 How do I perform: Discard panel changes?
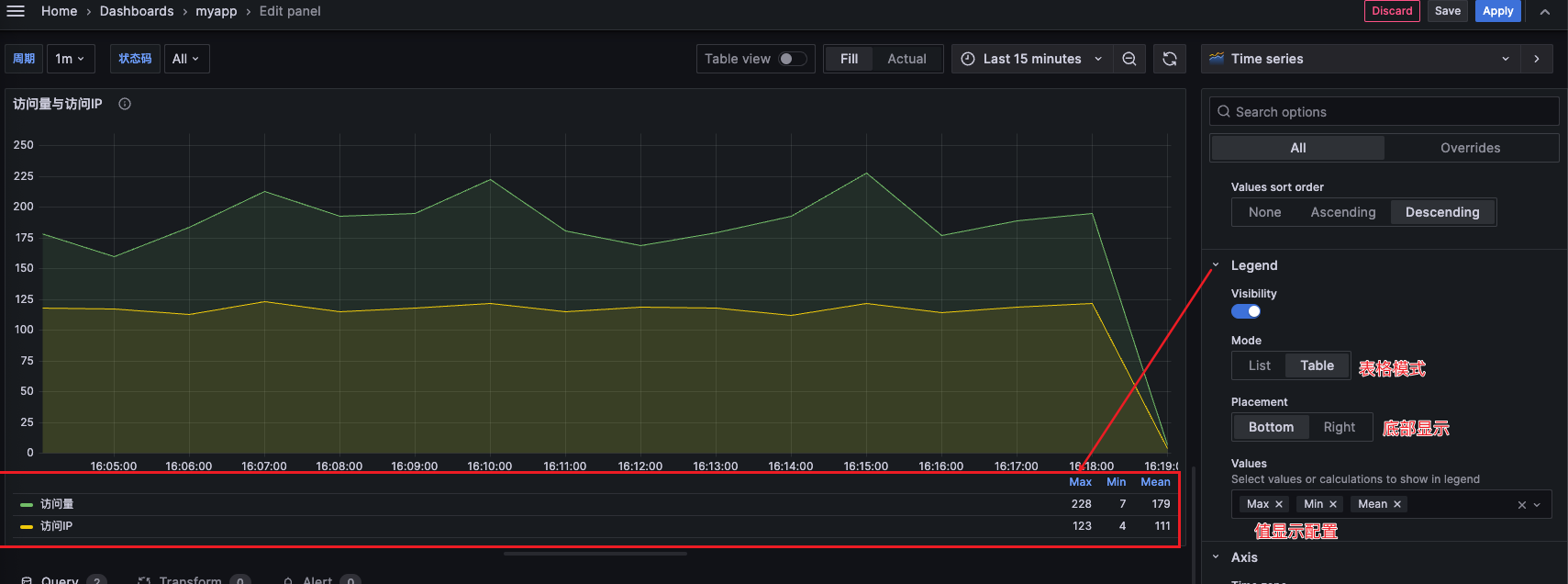(x=1392, y=11)
